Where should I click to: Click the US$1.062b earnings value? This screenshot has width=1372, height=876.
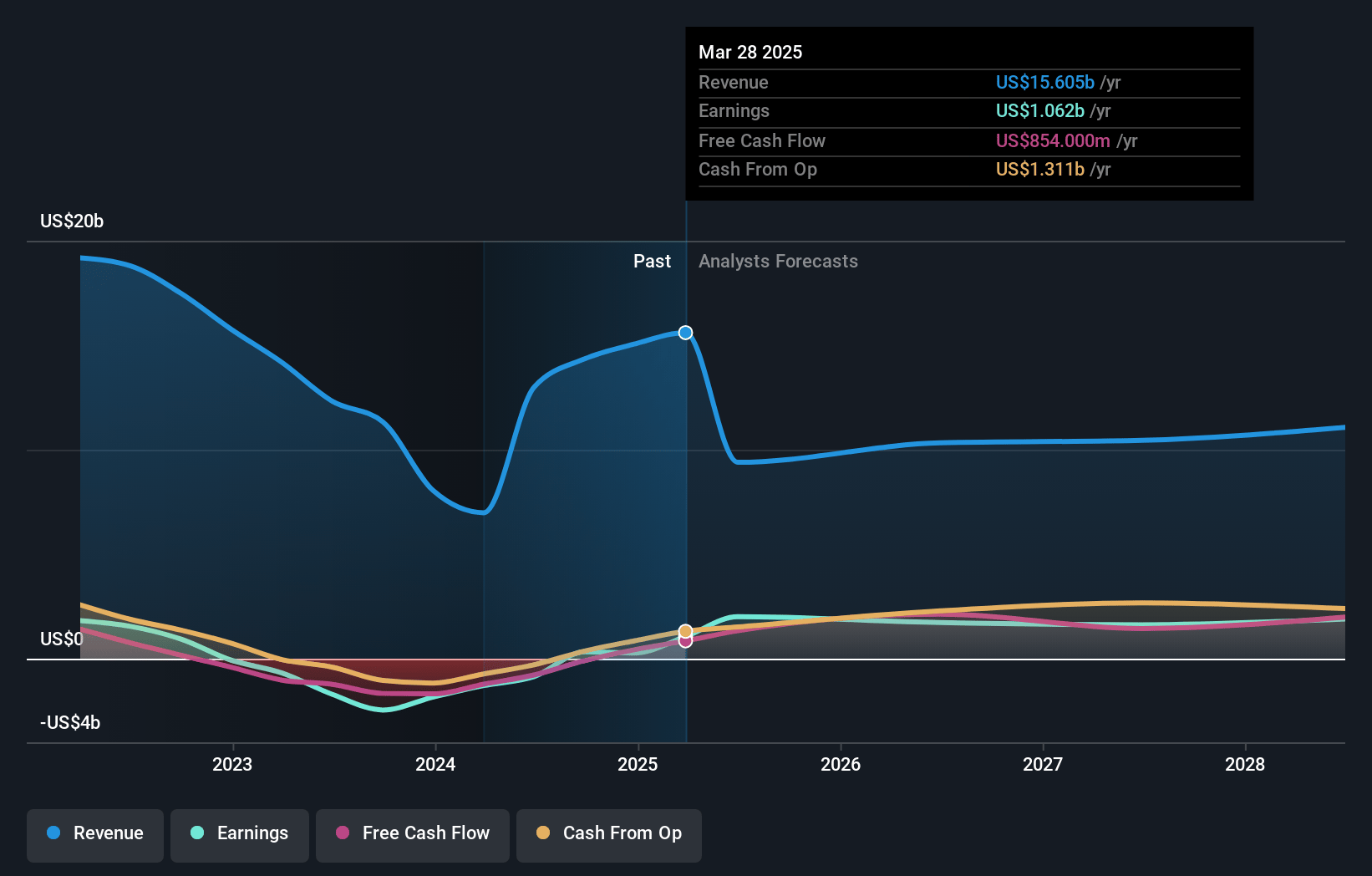click(1039, 110)
